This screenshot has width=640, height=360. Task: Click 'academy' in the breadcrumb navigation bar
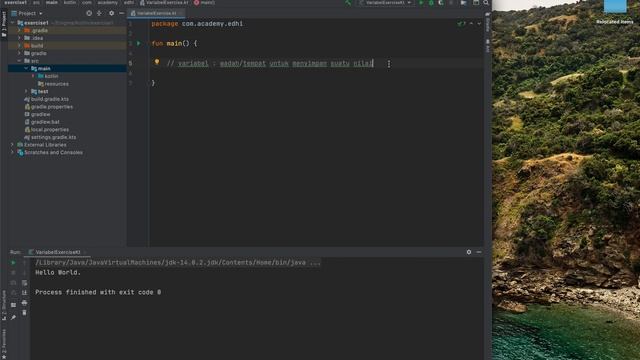click(107, 2)
